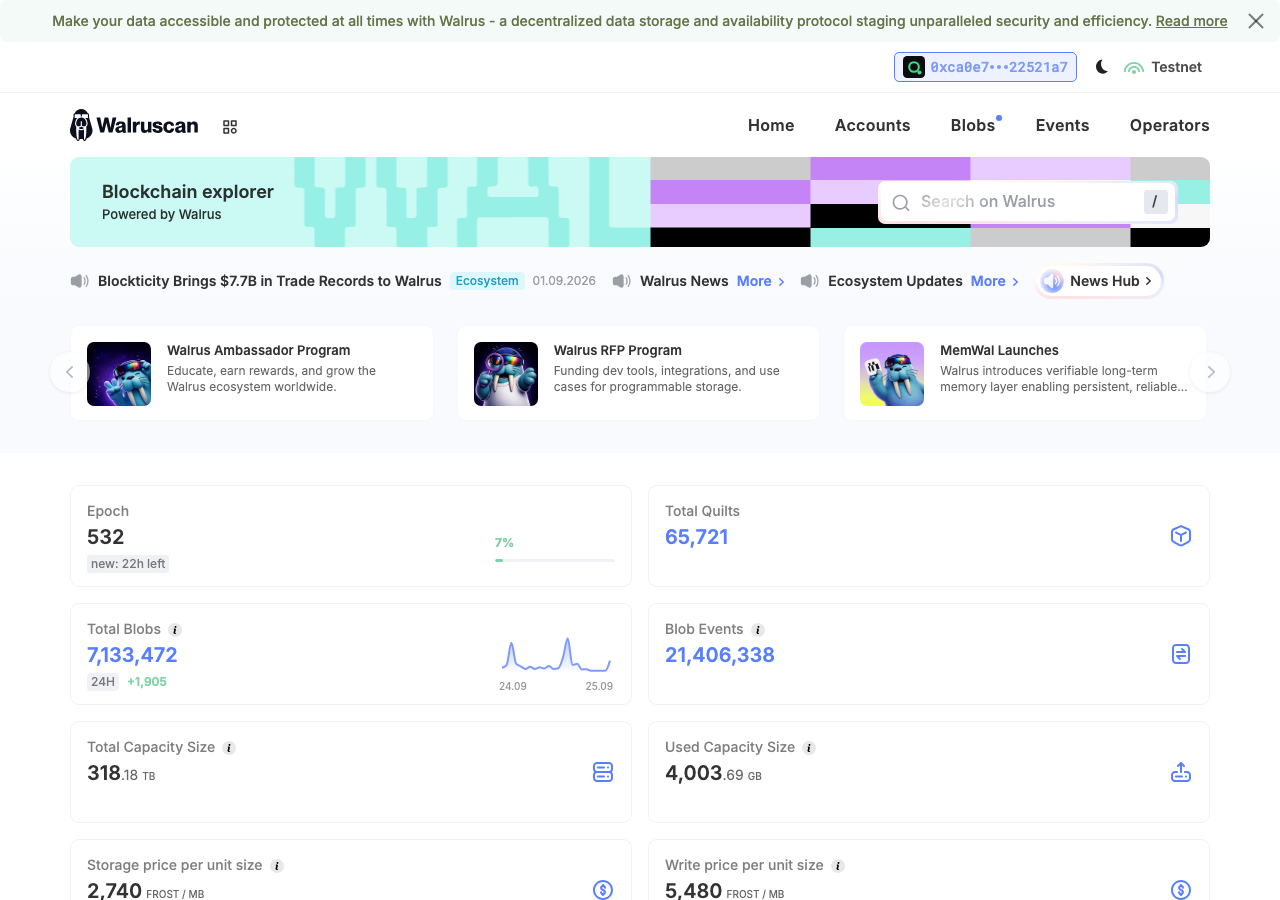Click the Total Blobs info icon
The width and height of the screenshot is (1280, 900).
click(175, 630)
